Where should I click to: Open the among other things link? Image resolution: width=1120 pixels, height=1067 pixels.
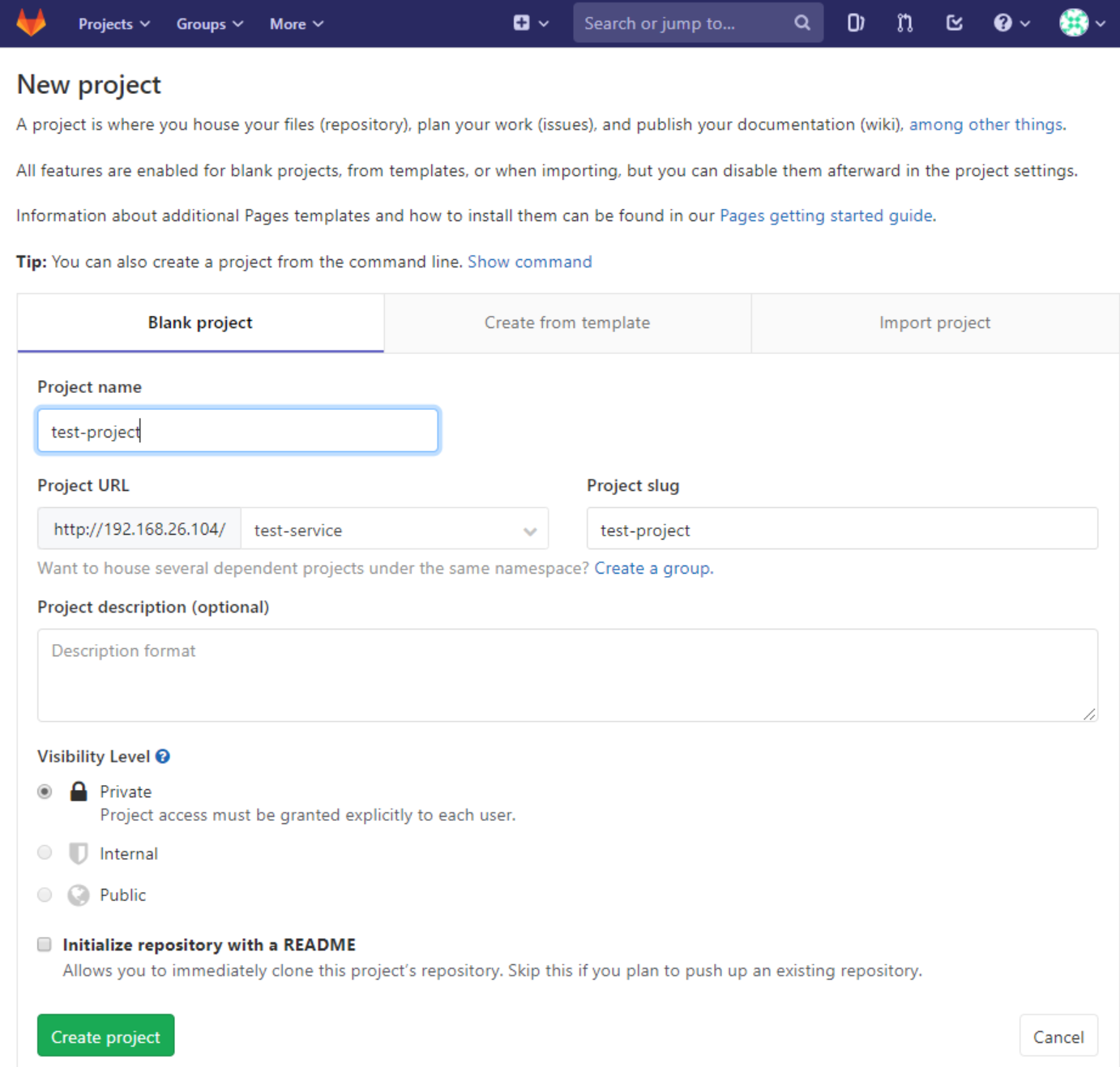click(985, 125)
